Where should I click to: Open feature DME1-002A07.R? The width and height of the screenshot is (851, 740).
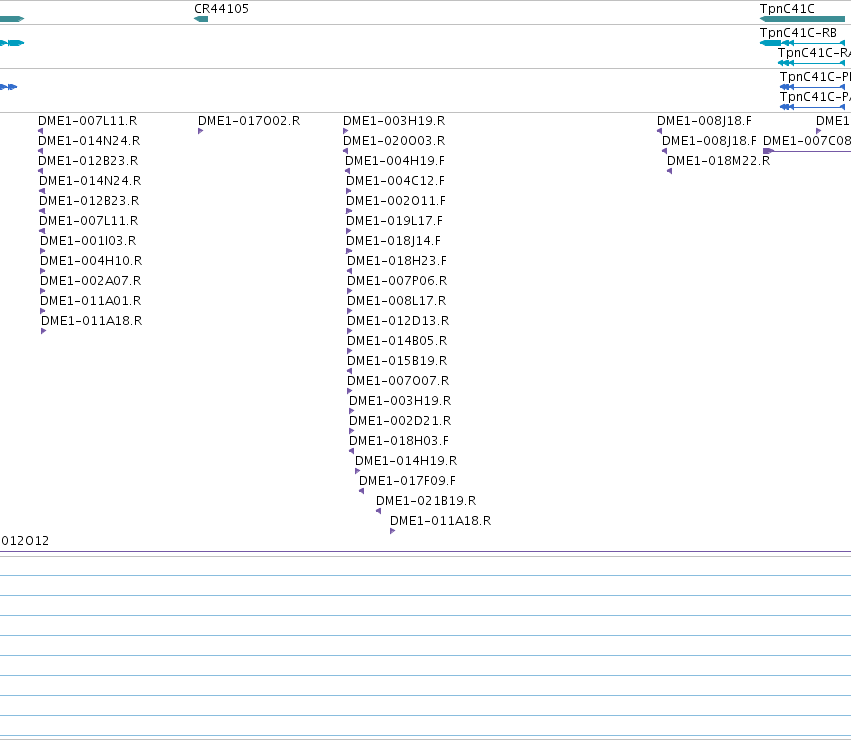point(91,281)
